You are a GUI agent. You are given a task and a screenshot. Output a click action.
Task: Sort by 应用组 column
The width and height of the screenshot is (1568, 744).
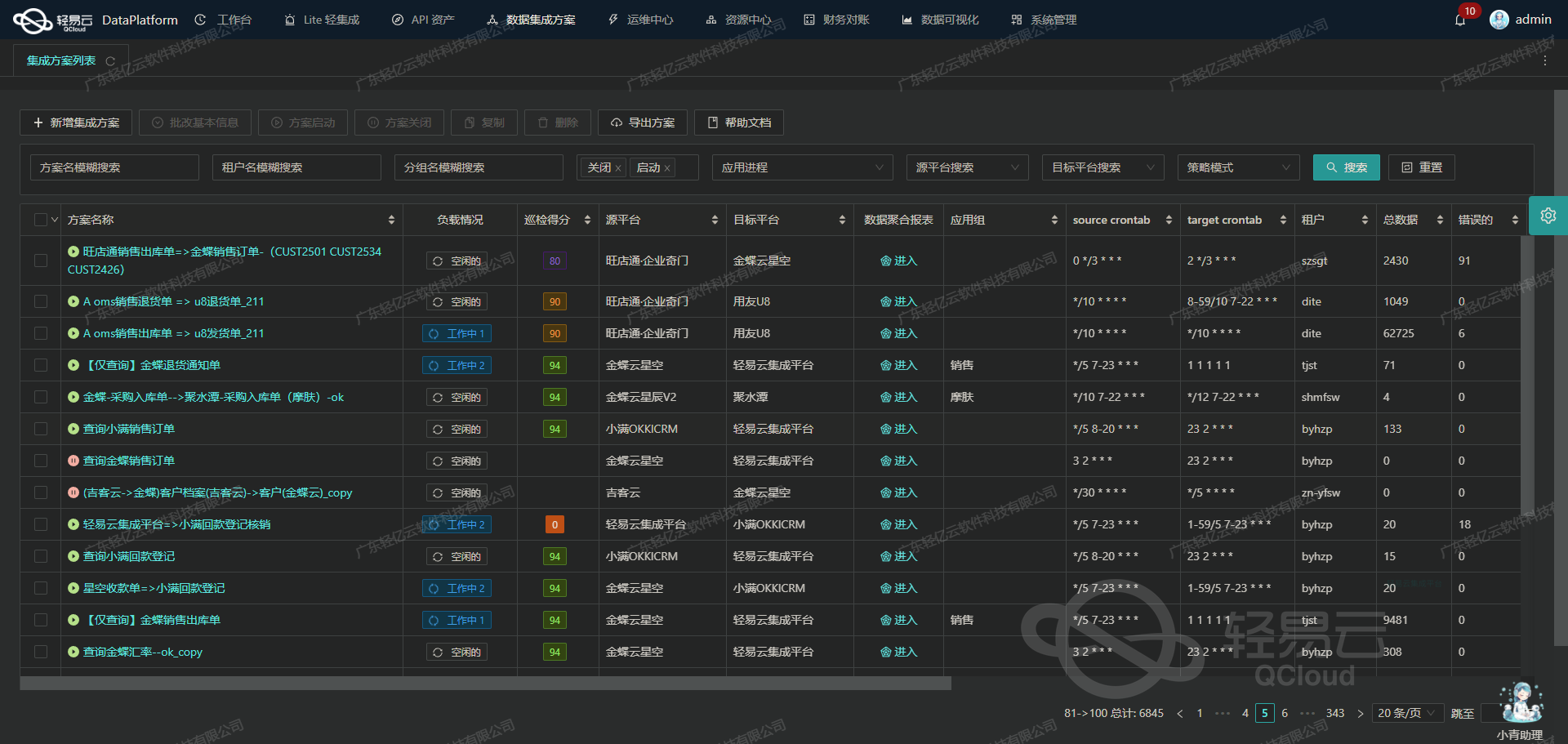click(1054, 220)
